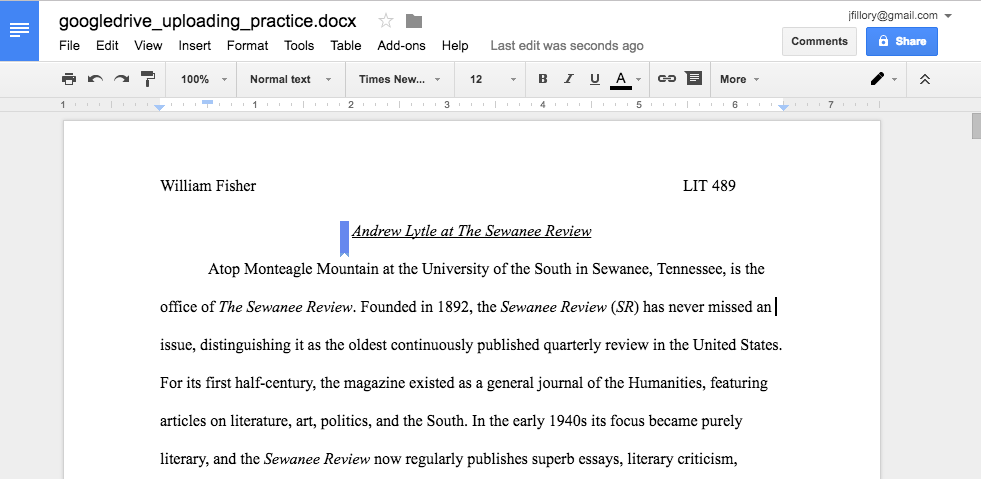Open the text color picker
981x479 pixels.
coord(621,79)
